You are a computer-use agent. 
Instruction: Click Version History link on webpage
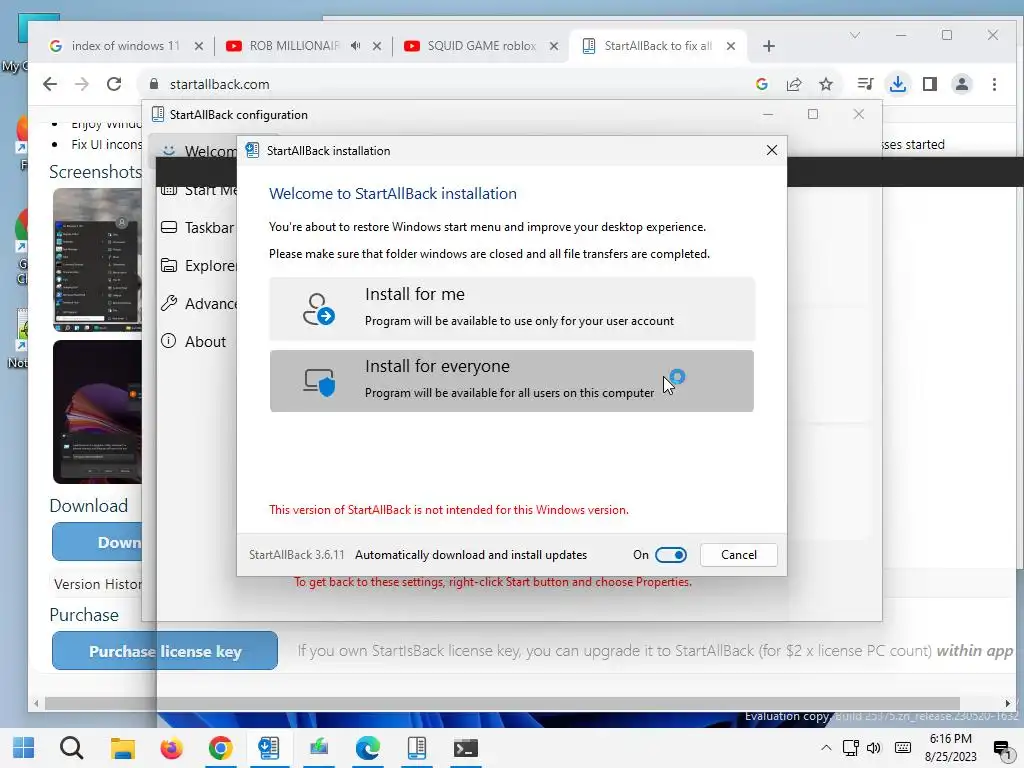click(97, 584)
